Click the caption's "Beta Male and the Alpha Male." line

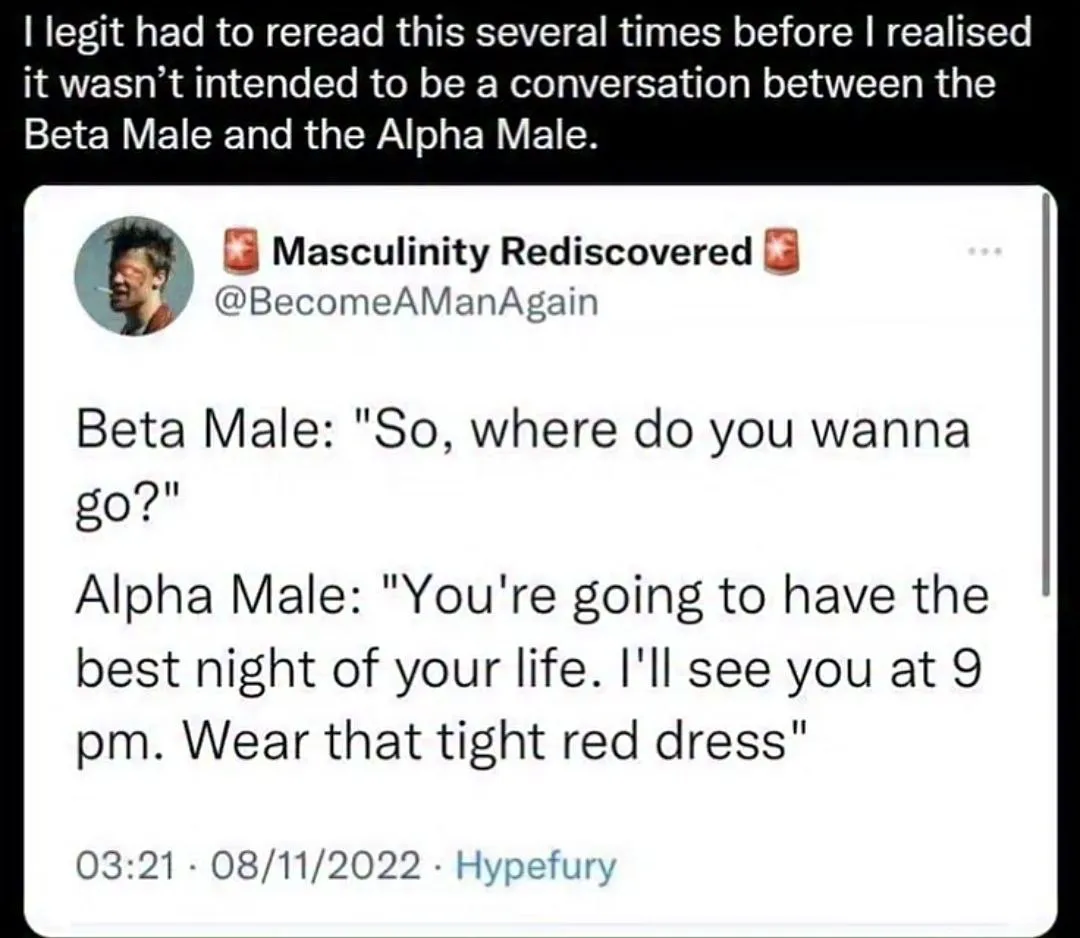pos(310,134)
